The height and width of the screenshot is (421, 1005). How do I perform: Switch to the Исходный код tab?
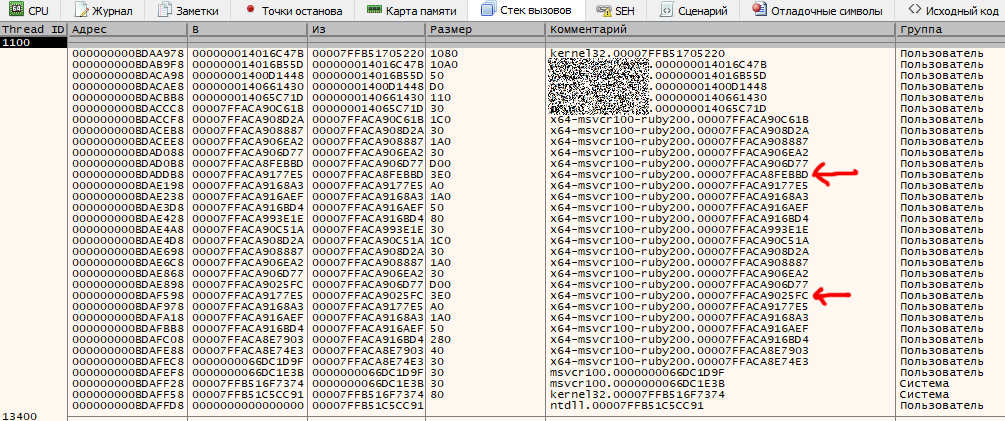point(954,10)
